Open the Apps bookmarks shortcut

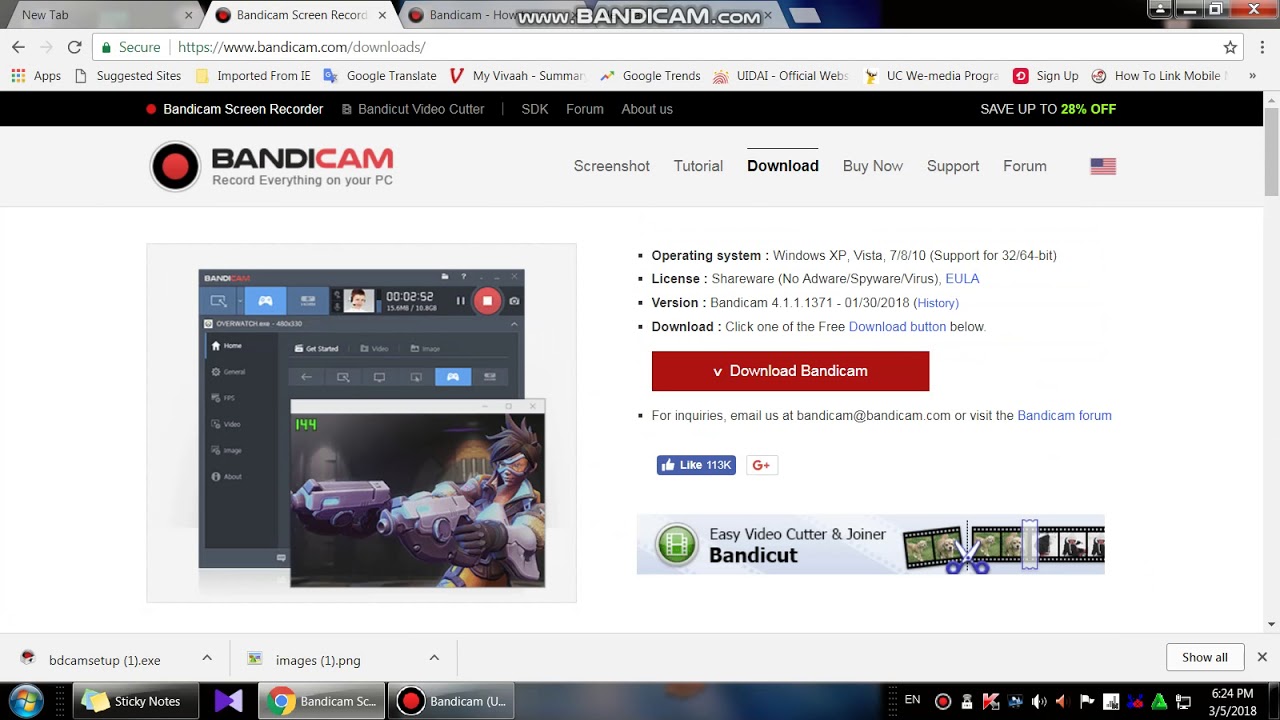click(x=36, y=76)
